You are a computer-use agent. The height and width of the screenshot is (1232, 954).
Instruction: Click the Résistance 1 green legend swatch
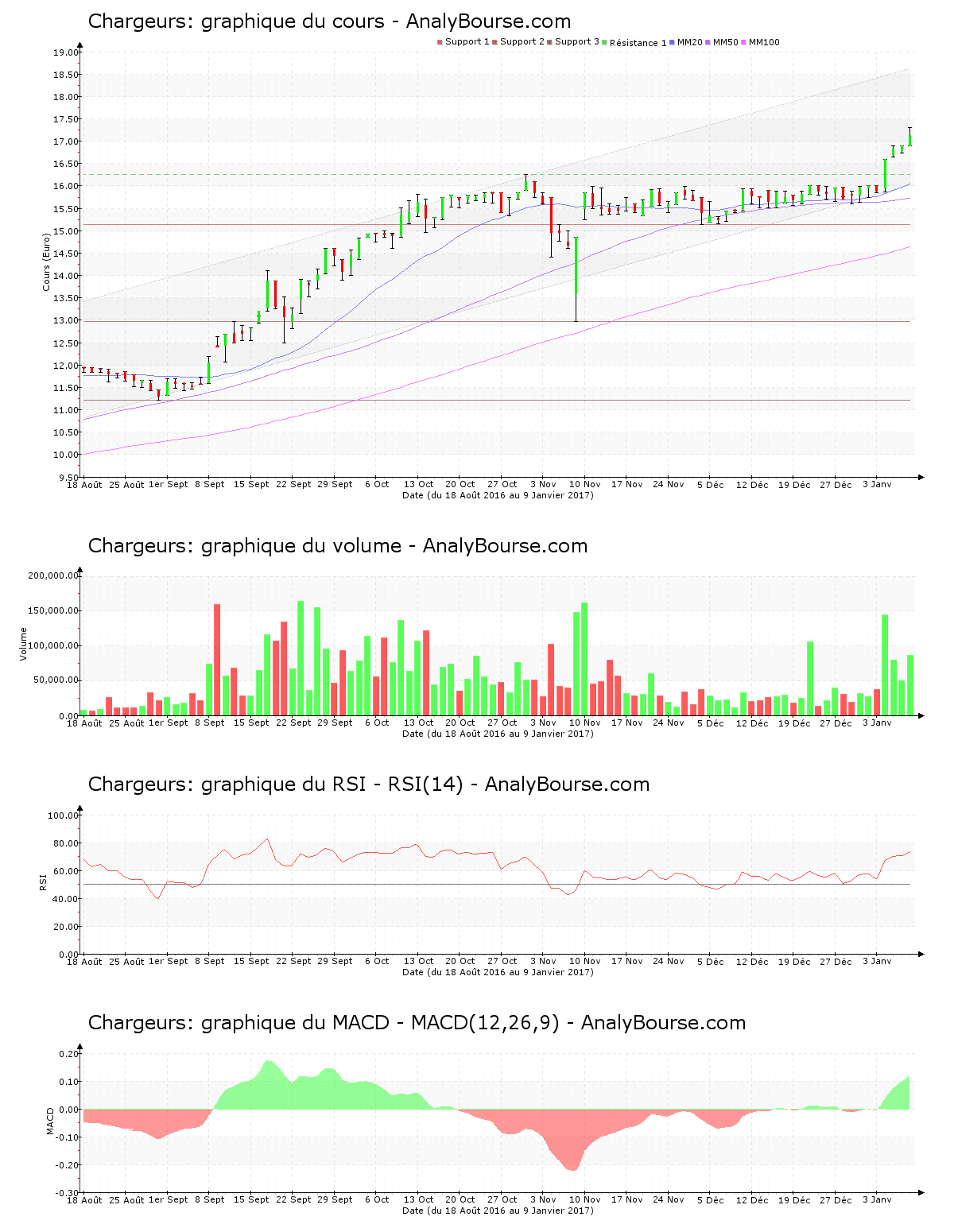pyautogui.click(x=605, y=42)
